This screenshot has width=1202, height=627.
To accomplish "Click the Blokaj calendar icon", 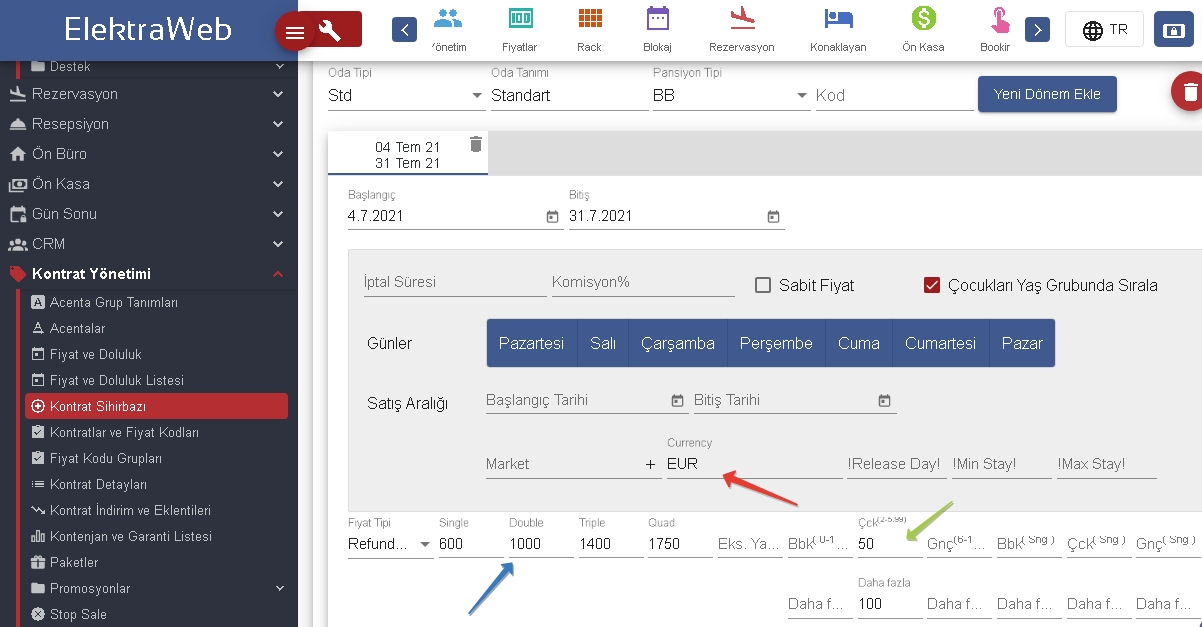I will (657, 19).
